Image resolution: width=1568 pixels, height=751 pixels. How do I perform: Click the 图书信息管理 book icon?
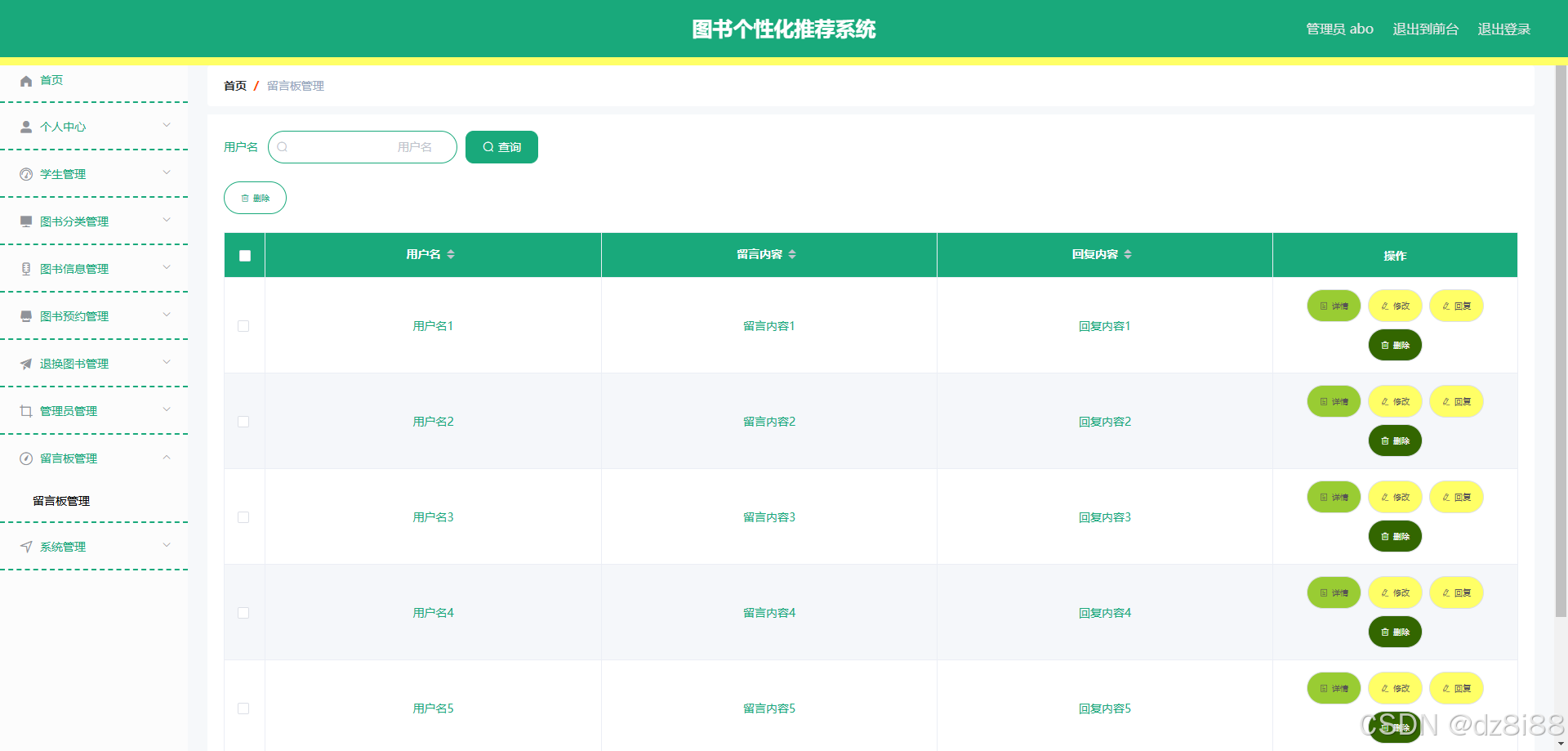pyautogui.click(x=25, y=268)
